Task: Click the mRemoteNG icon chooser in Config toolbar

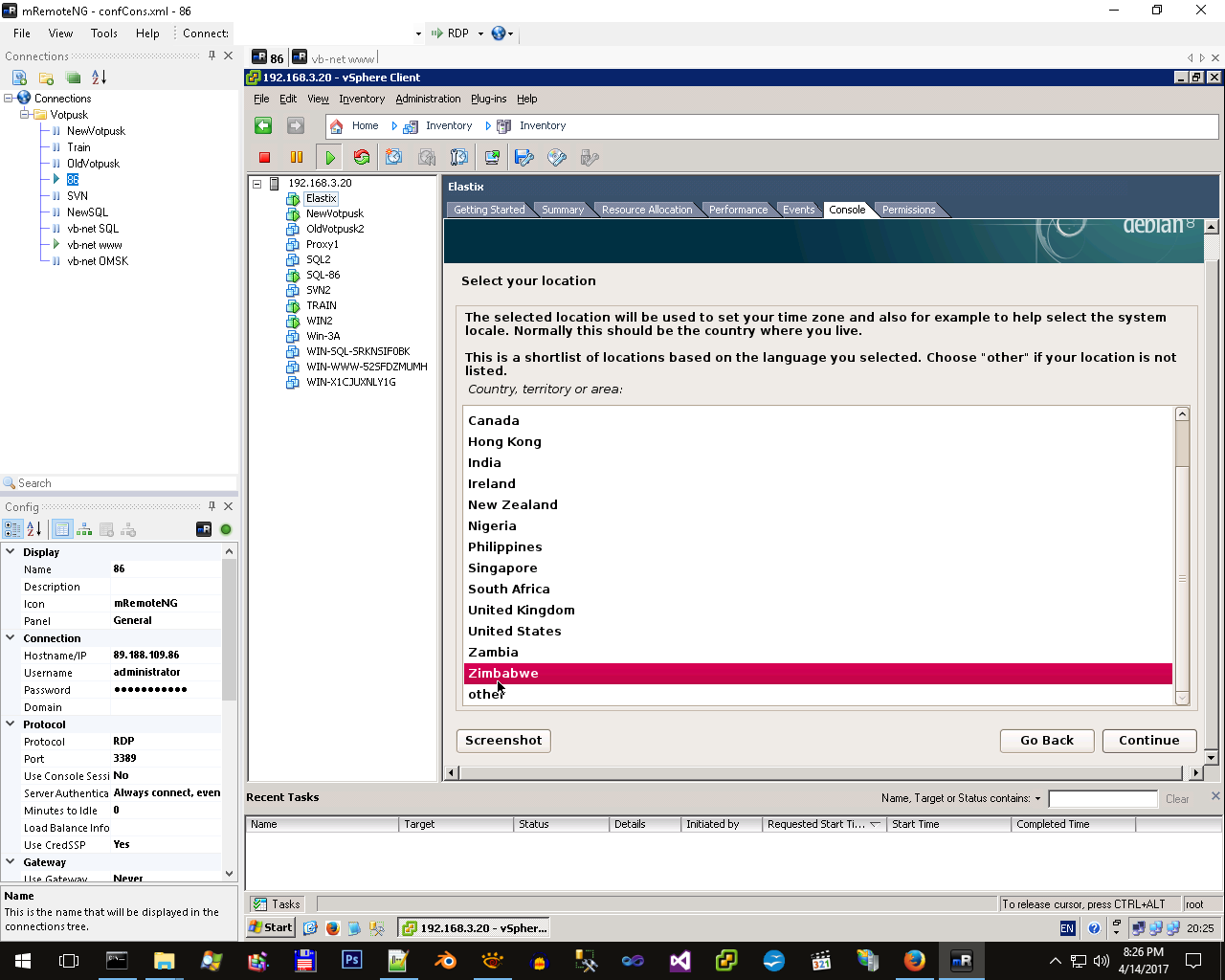Action: click(x=204, y=529)
